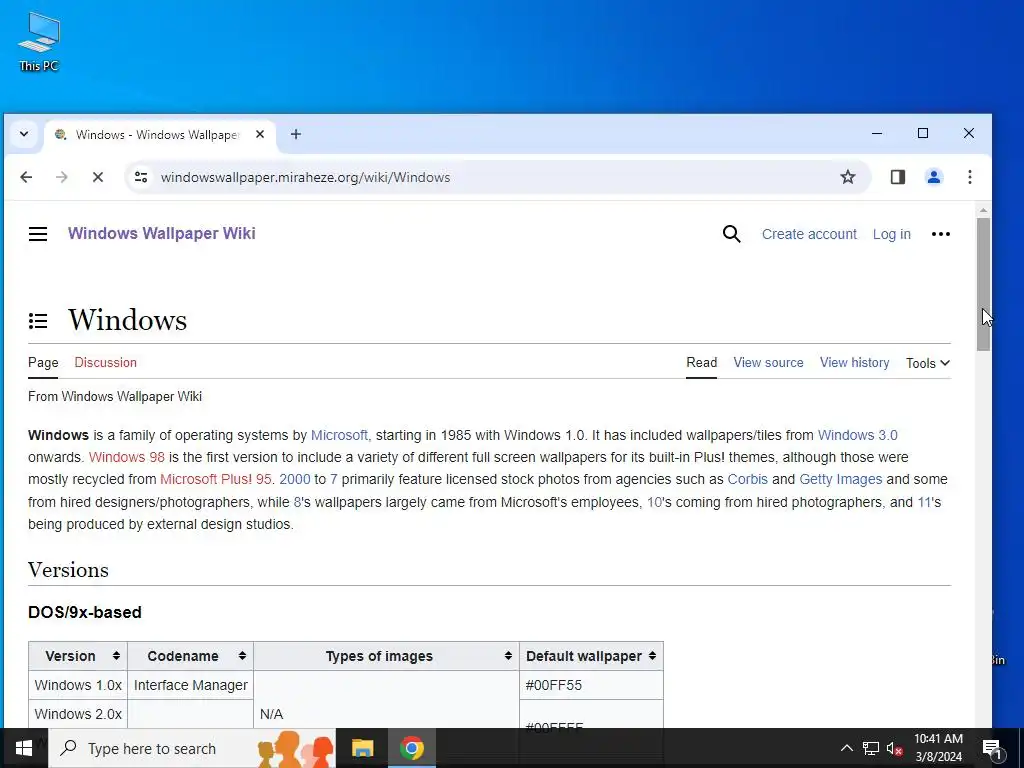Open wiki search magnifier
Viewport: 1024px width, 768px height.
[731, 234]
